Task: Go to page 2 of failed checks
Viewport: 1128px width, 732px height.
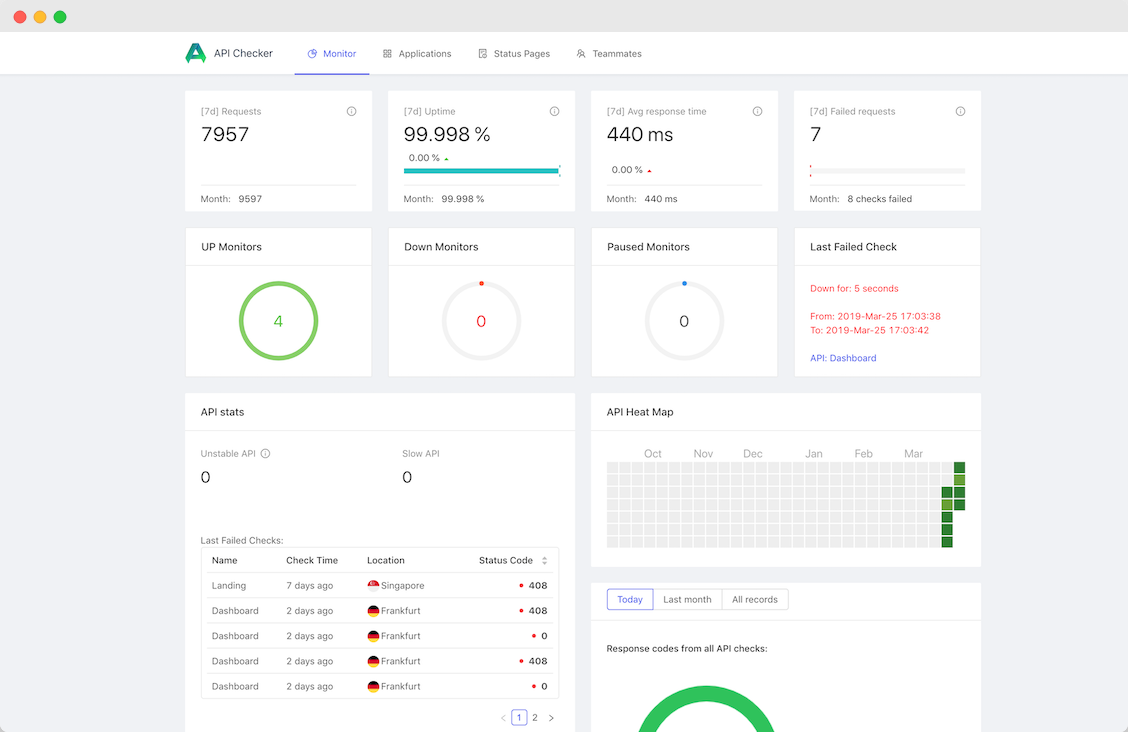Action: click(x=535, y=718)
